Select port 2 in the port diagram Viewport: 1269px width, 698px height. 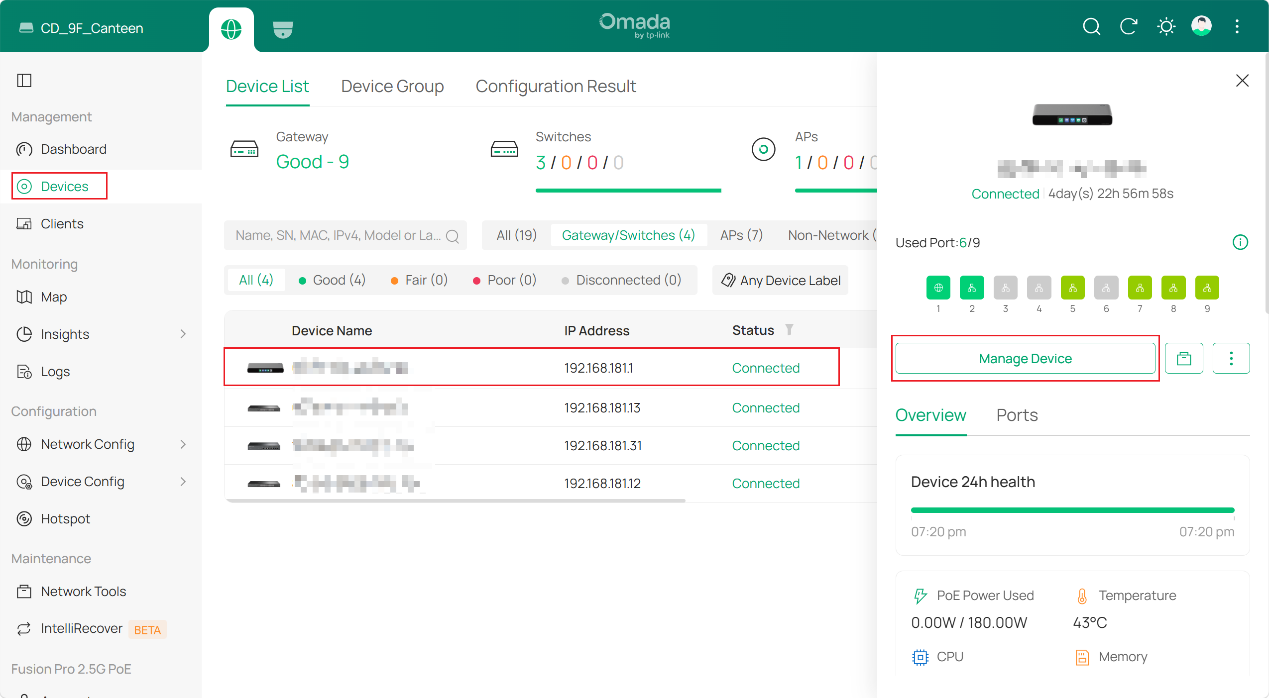point(972,288)
